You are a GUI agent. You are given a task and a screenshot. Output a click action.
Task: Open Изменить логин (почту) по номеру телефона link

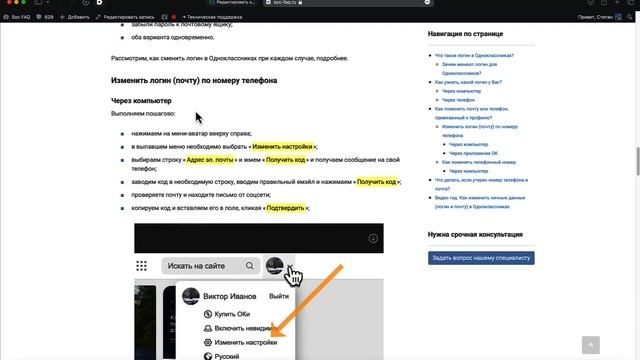(480, 131)
